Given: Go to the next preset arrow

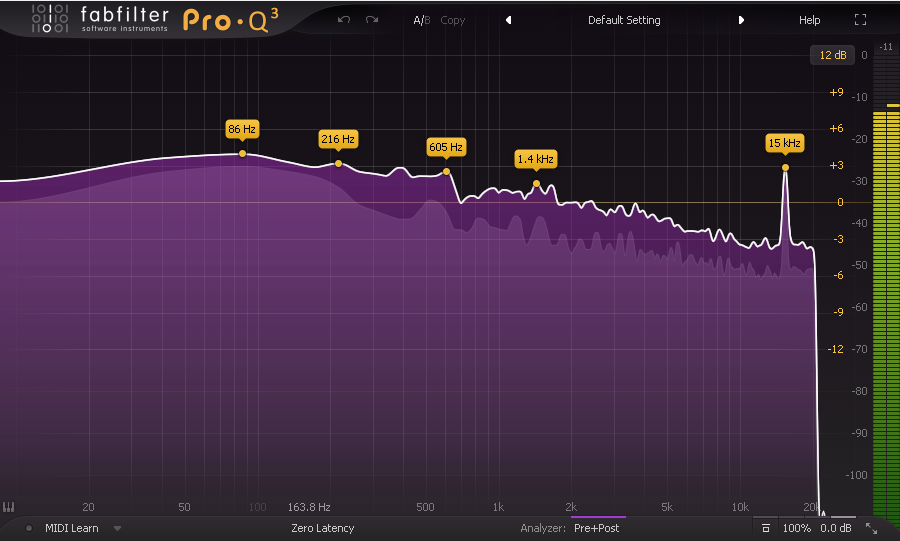Looking at the screenshot, I should click(741, 20).
